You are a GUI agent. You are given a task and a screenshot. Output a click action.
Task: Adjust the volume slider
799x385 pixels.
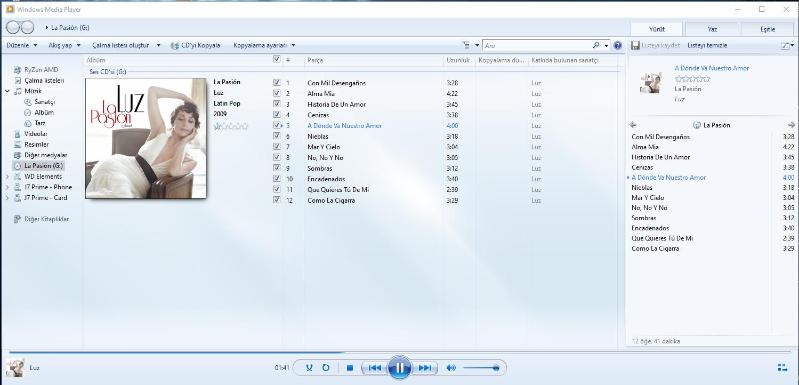pos(481,368)
